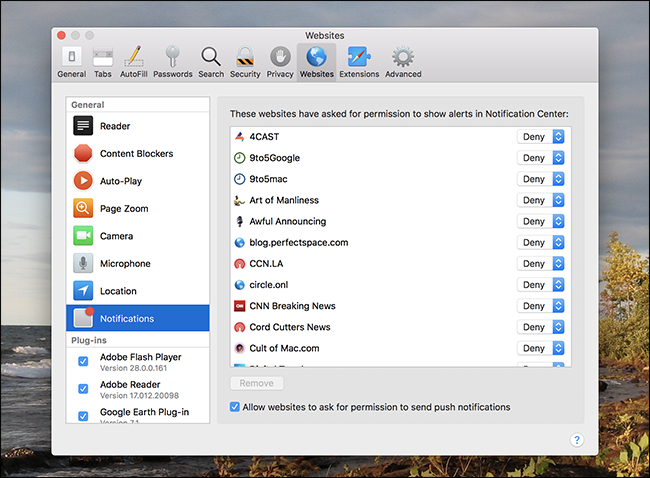Click the Cult of Mac.com favicon
The height and width of the screenshot is (478, 650).
click(x=240, y=348)
